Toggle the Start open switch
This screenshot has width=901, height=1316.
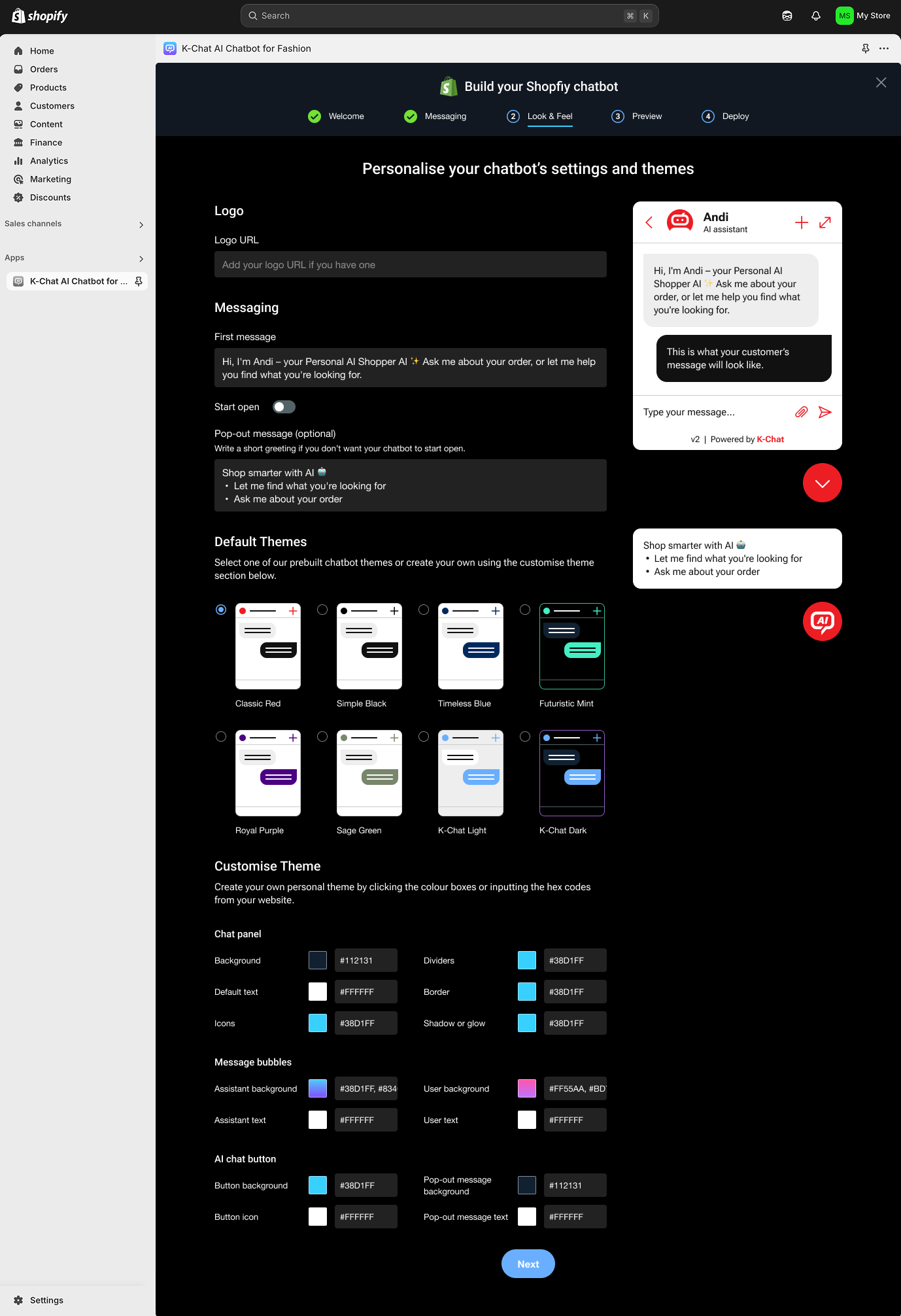tap(284, 407)
